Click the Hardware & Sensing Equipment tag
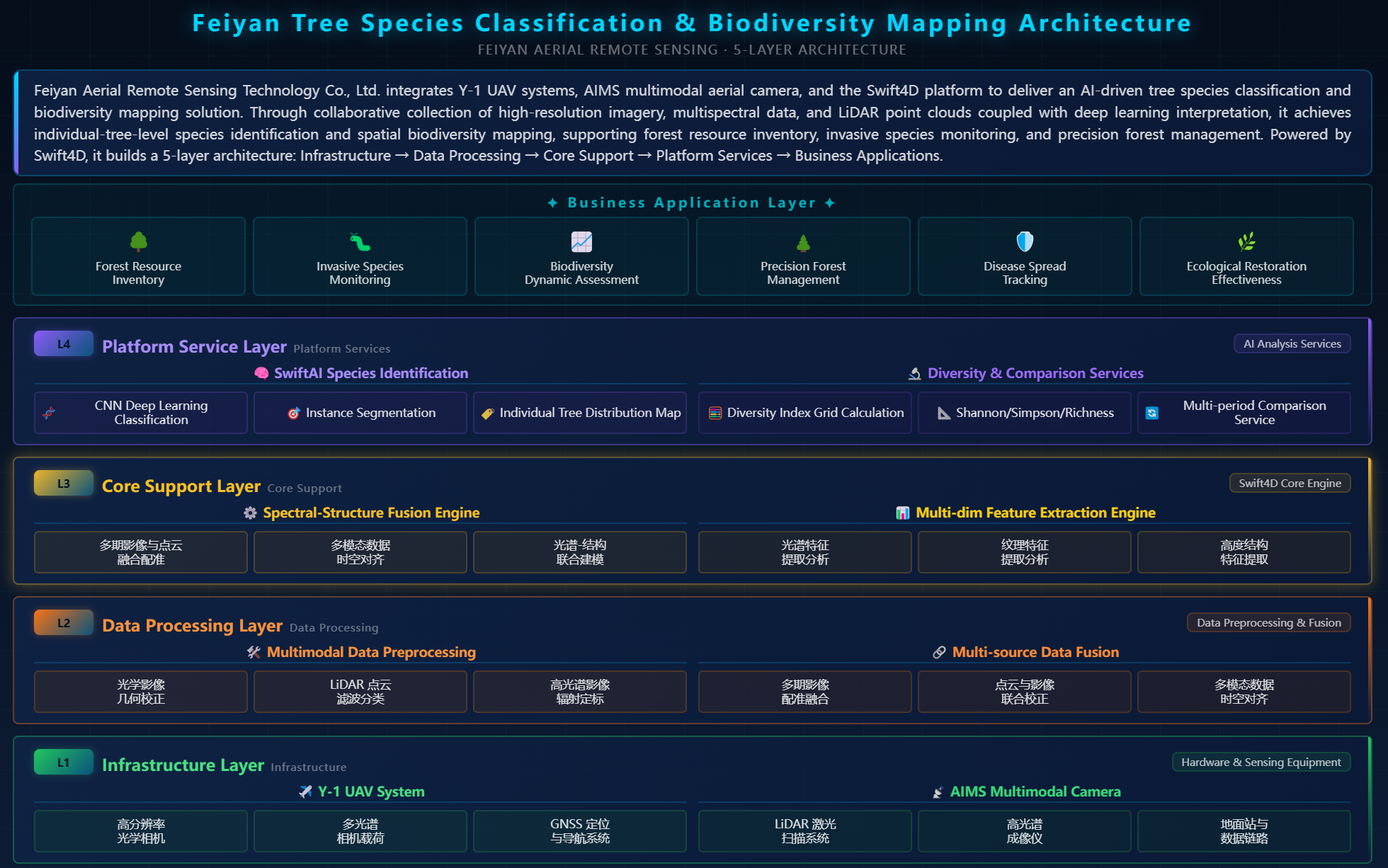The height and width of the screenshot is (868, 1388). 1261,763
